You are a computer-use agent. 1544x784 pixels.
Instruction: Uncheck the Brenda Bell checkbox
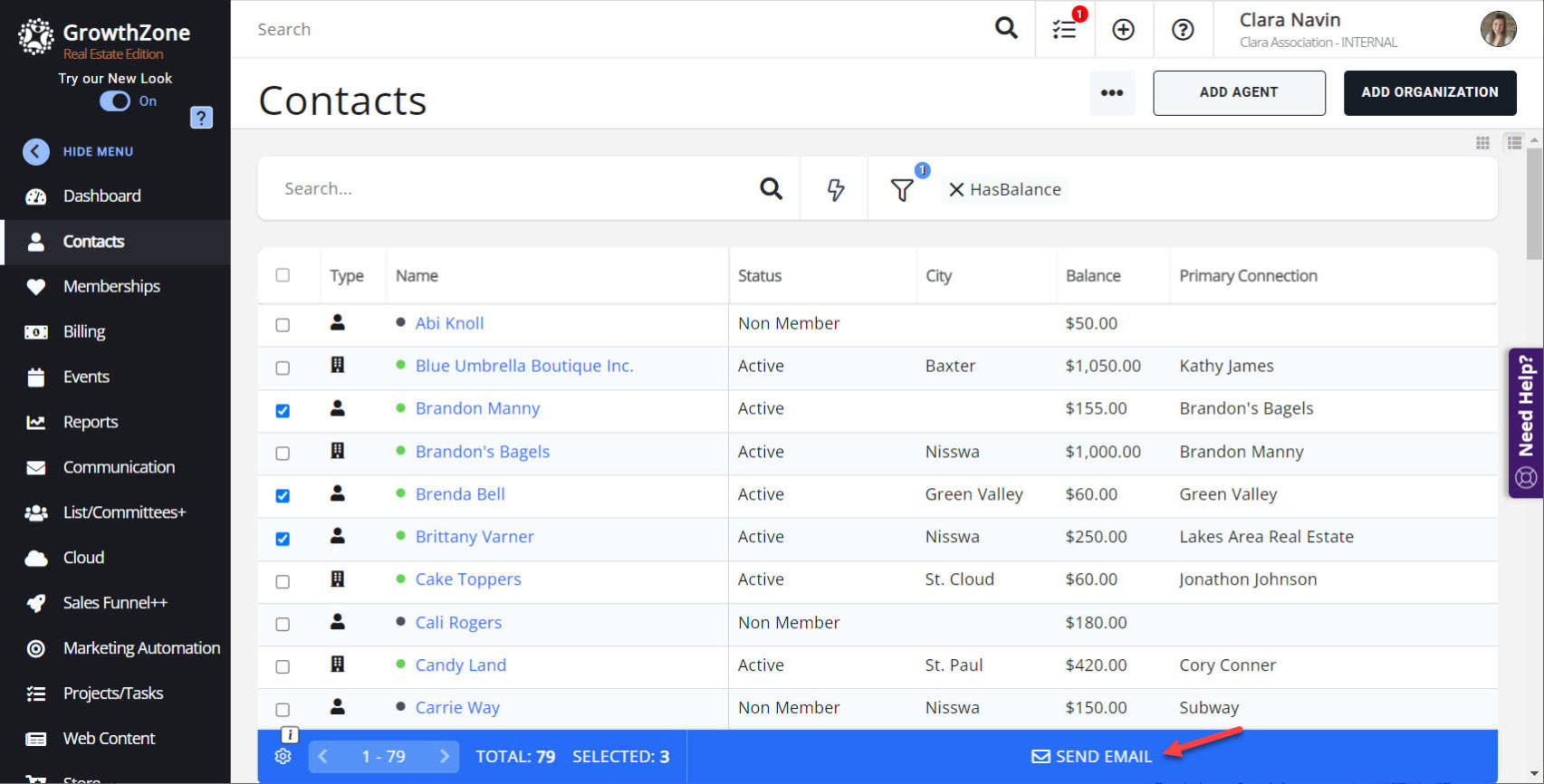tap(283, 496)
